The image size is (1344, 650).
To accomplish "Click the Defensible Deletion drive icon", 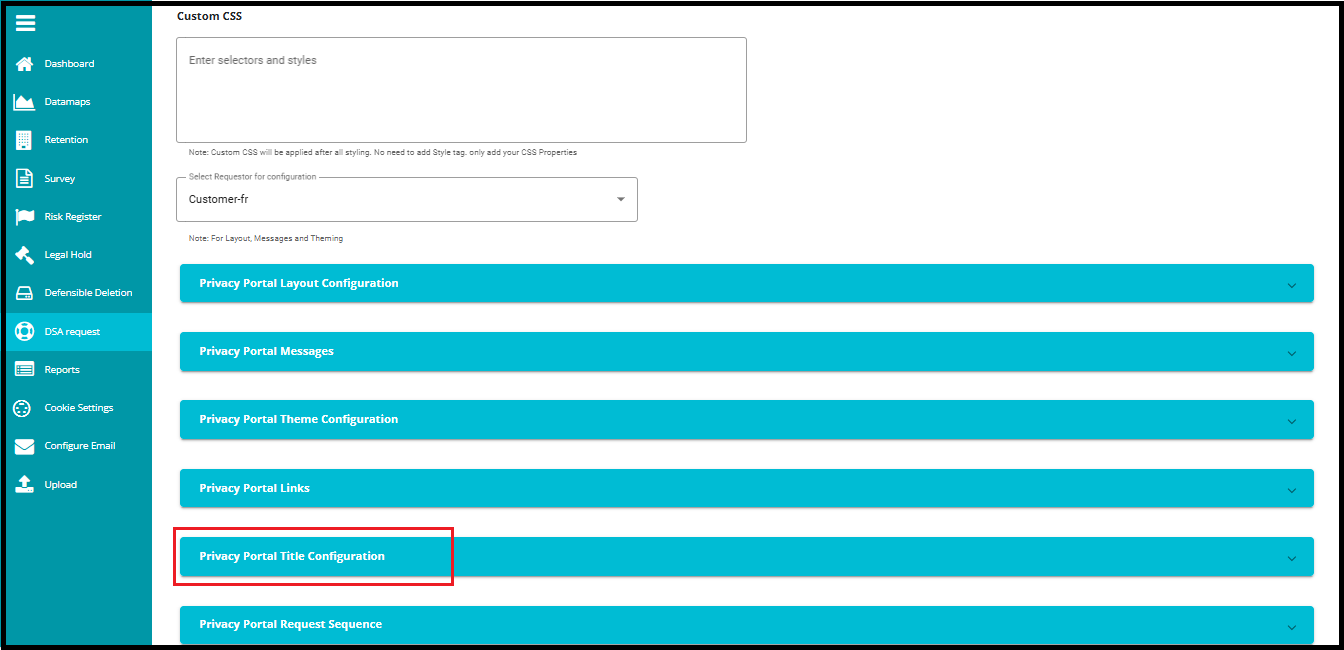I will (25, 293).
